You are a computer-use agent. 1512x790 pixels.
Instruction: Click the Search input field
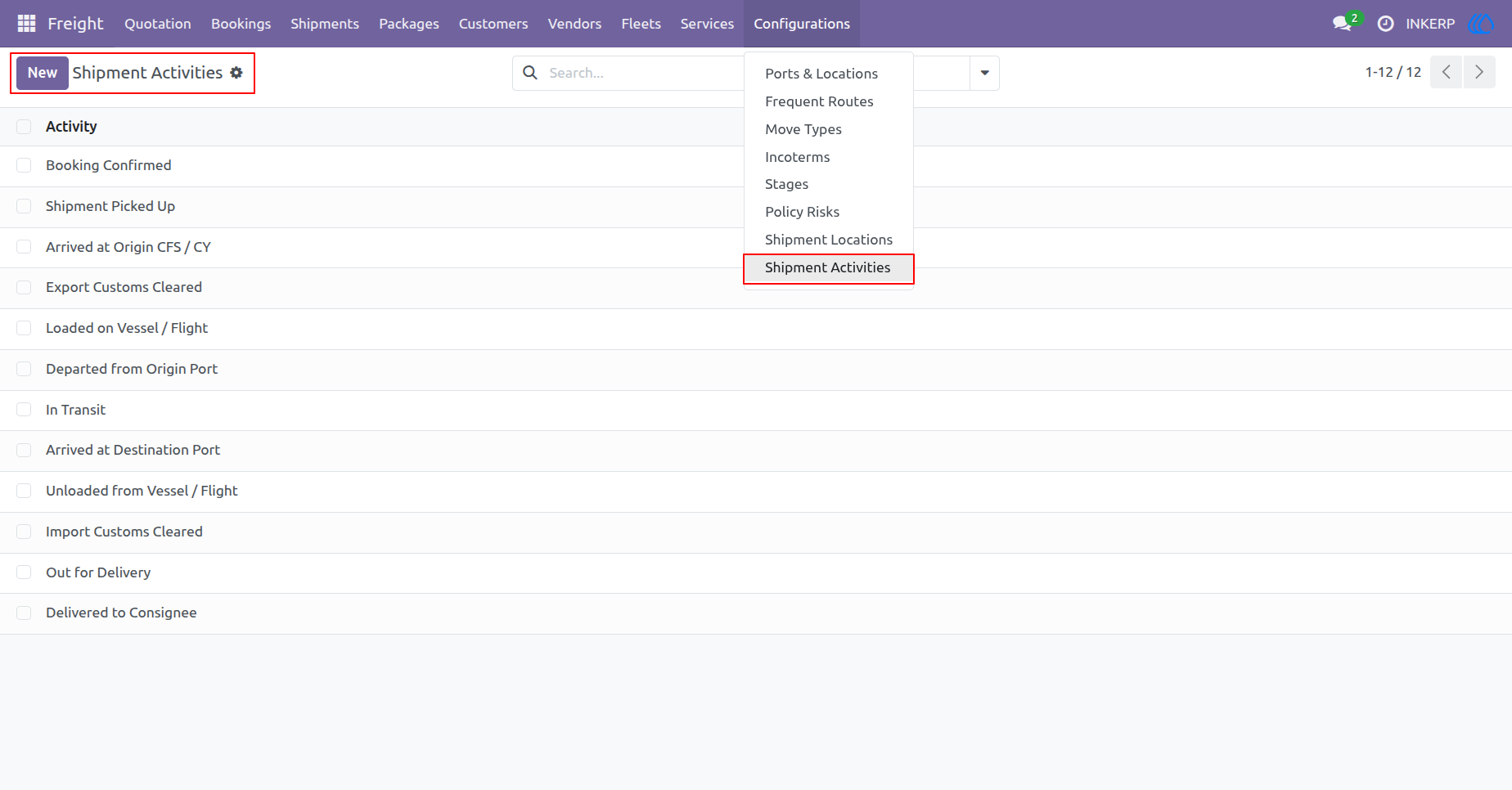tap(642, 73)
